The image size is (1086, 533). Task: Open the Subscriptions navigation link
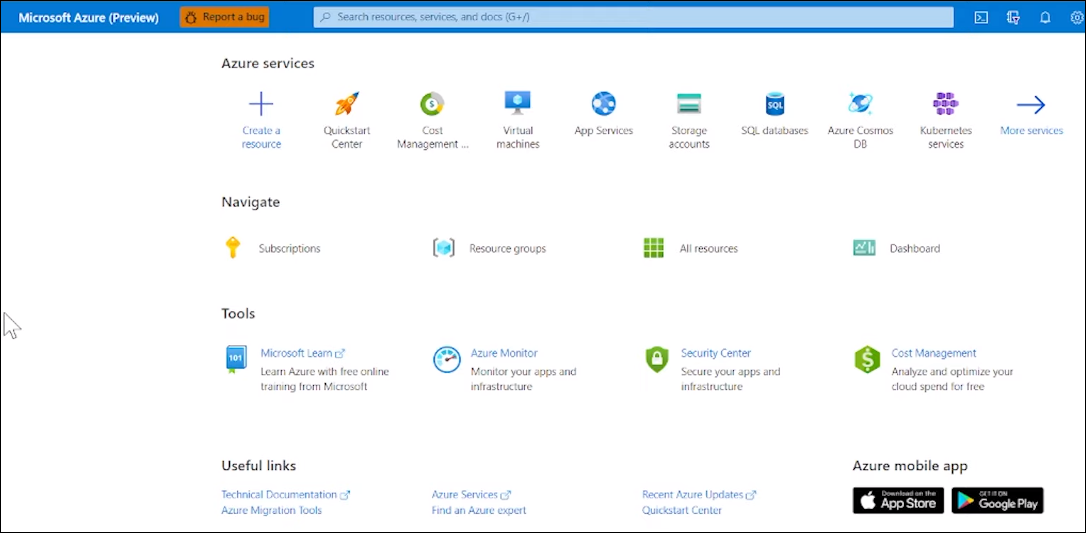290,249
